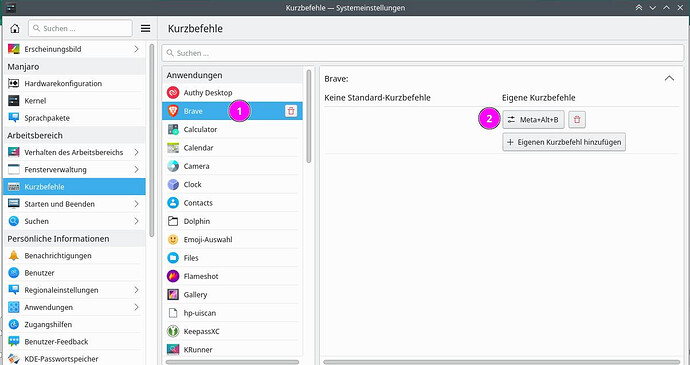Open the window menu icon in the title bar
This screenshot has width=690, height=365.
[11, 7]
